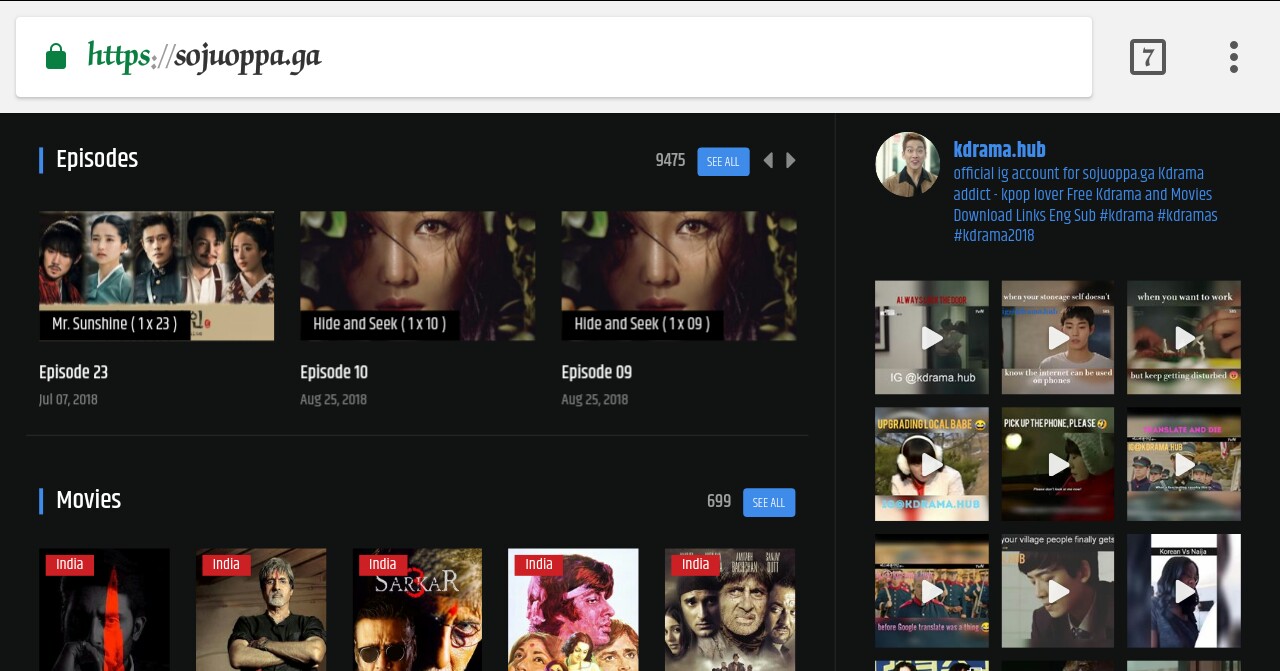Click the Episode 10 title link

[x=334, y=372]
